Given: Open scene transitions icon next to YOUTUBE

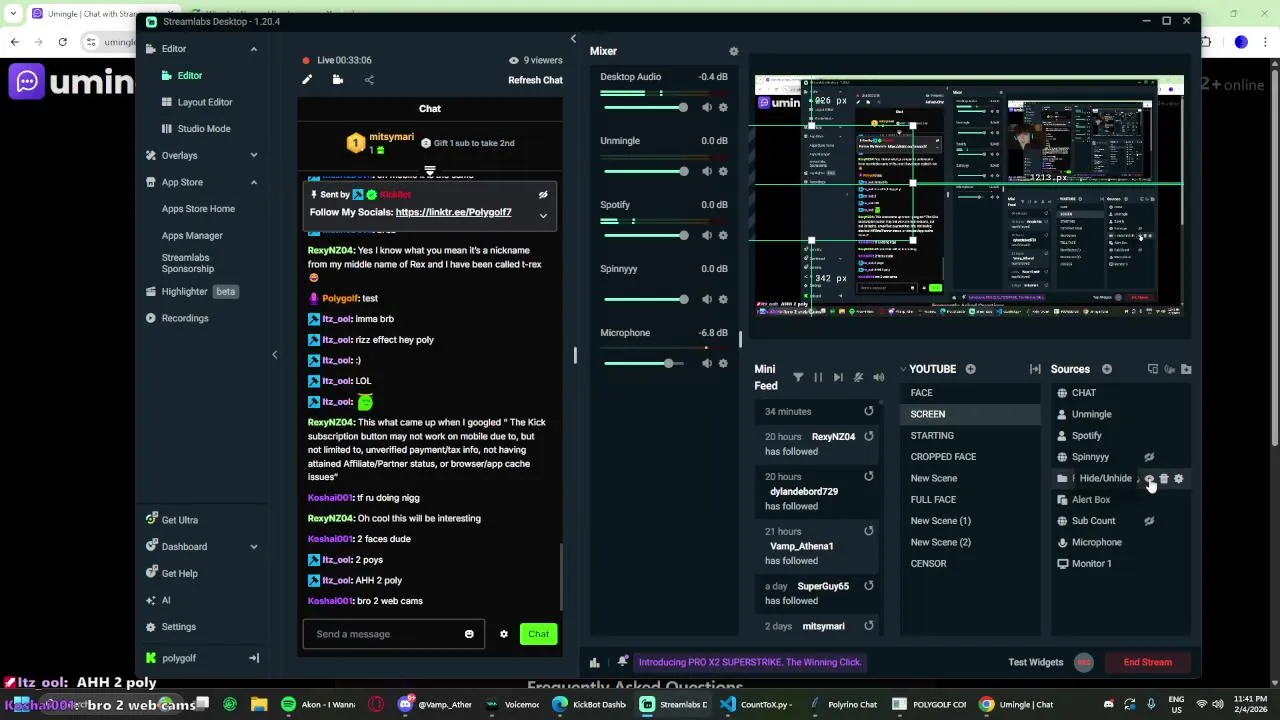Looking at the screenshot, I should [1035, 369].
